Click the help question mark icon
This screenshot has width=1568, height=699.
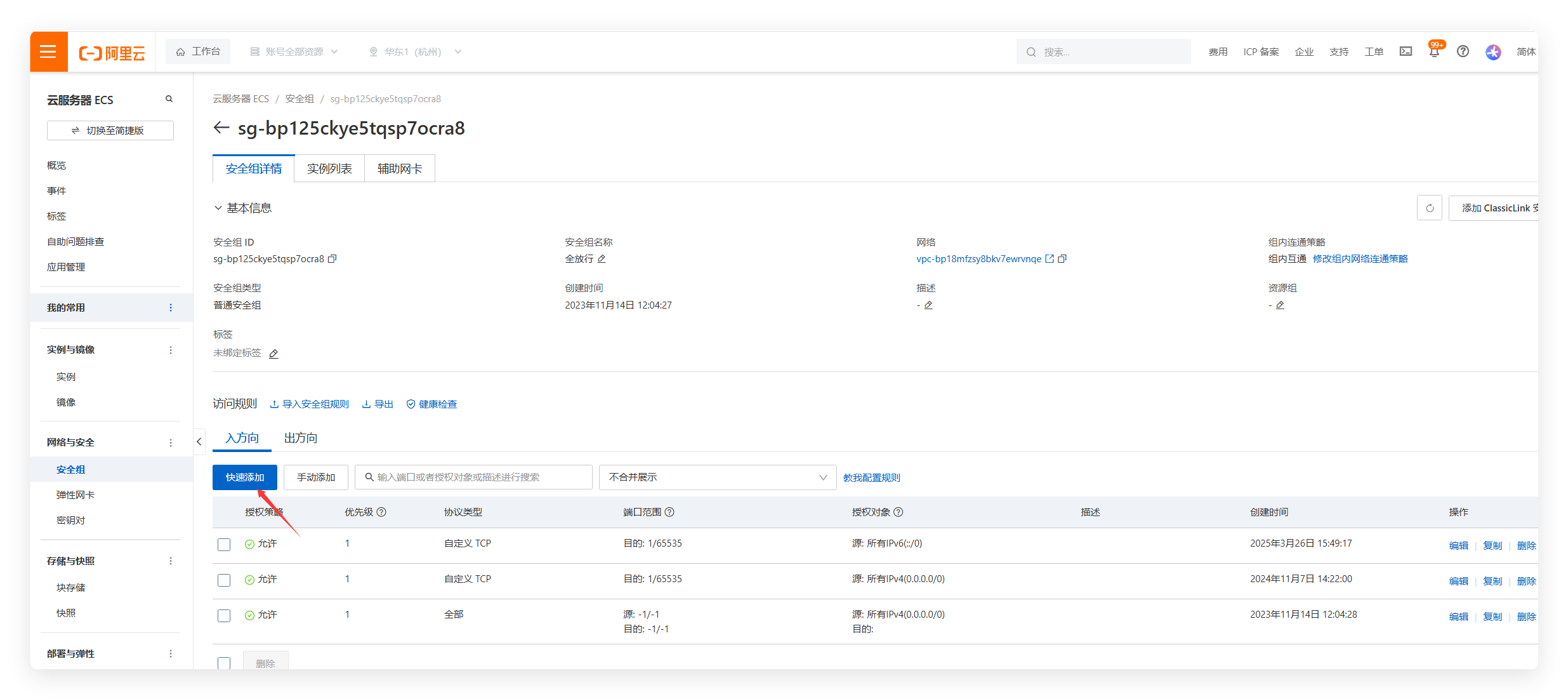click(x=1463, y=51)
